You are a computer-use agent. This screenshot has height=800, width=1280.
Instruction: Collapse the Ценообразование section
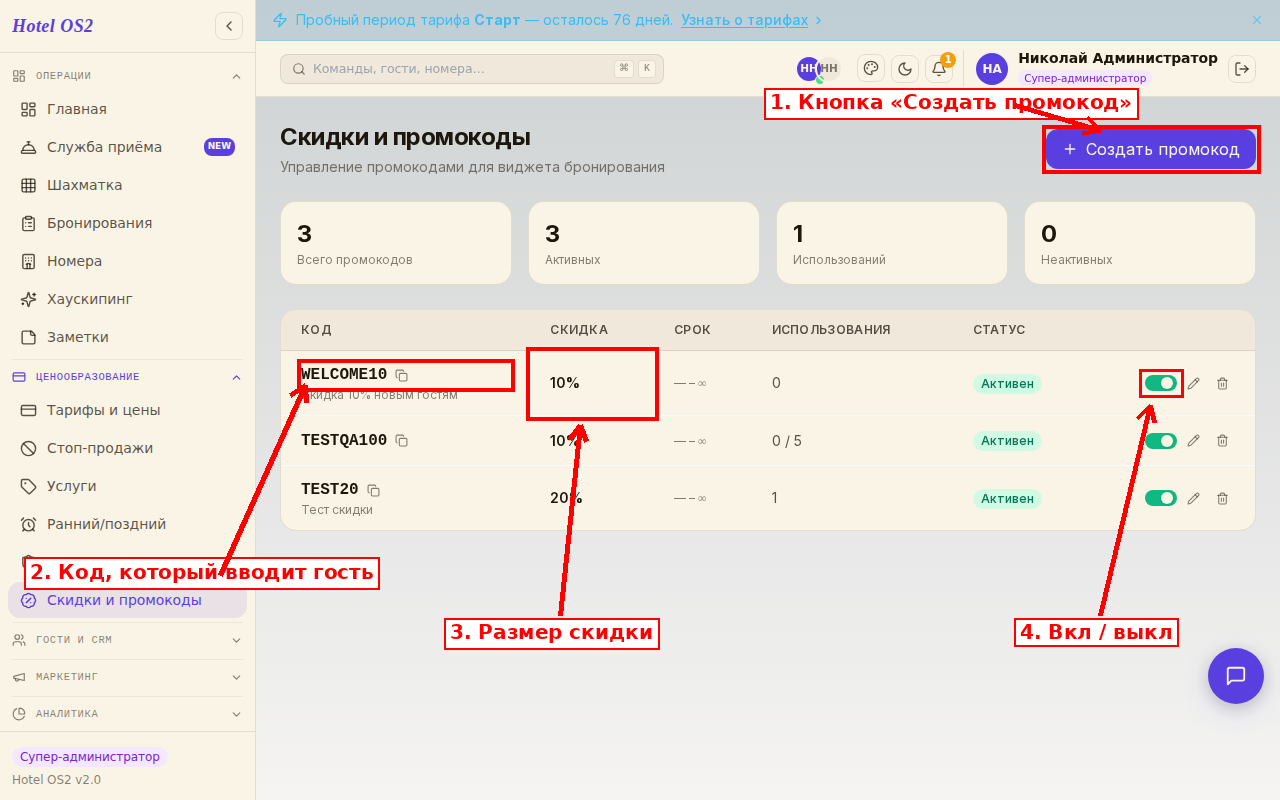click(127, 377)
